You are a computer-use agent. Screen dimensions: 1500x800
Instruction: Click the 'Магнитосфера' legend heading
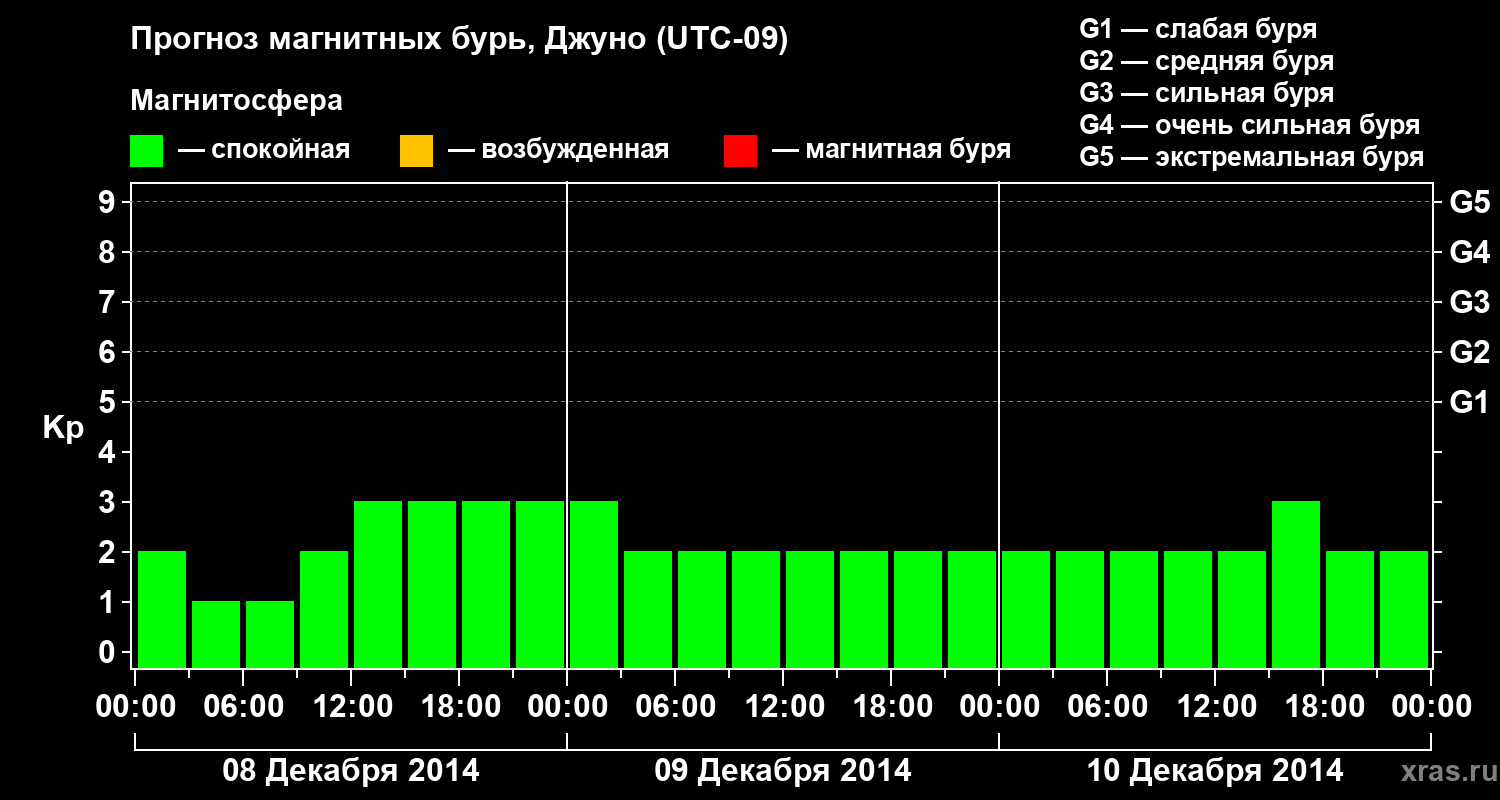click(236, 101)
